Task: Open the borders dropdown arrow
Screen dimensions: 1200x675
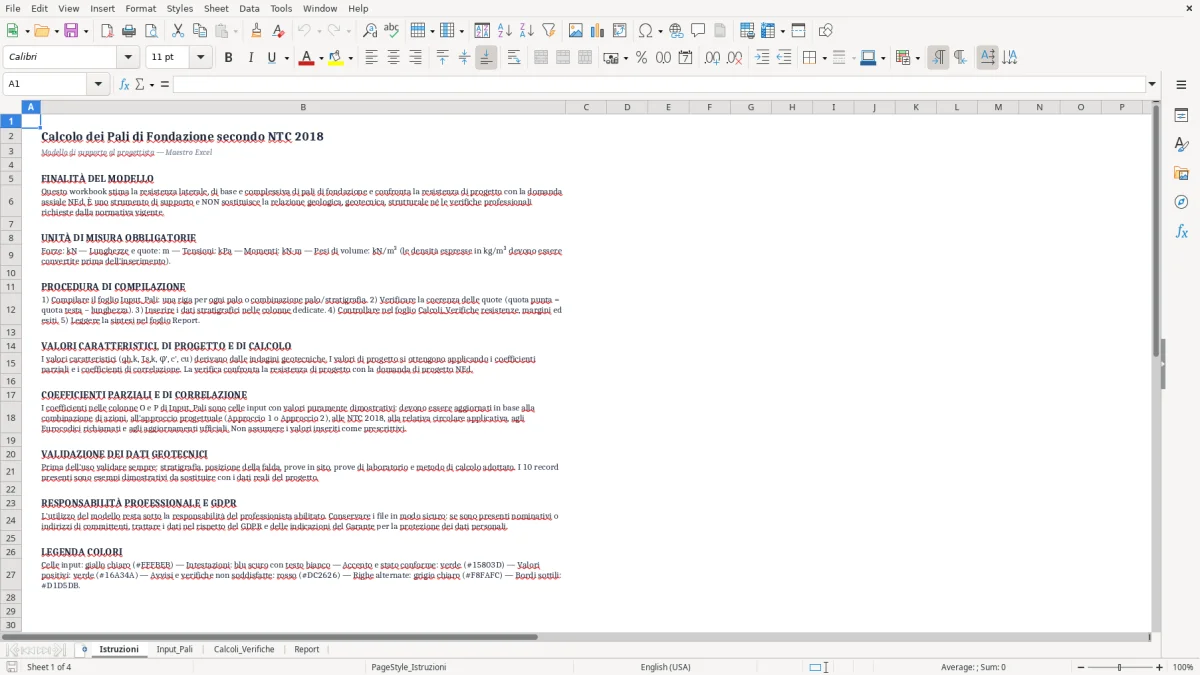Action: (824, 58)
